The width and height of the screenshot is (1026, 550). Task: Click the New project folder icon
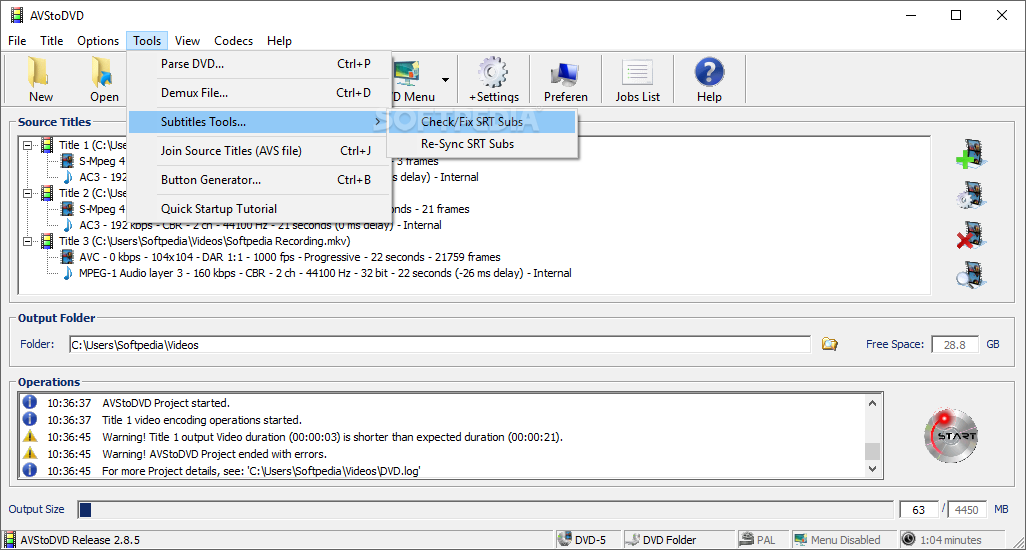pyautogui.click(x=39, y=72)
